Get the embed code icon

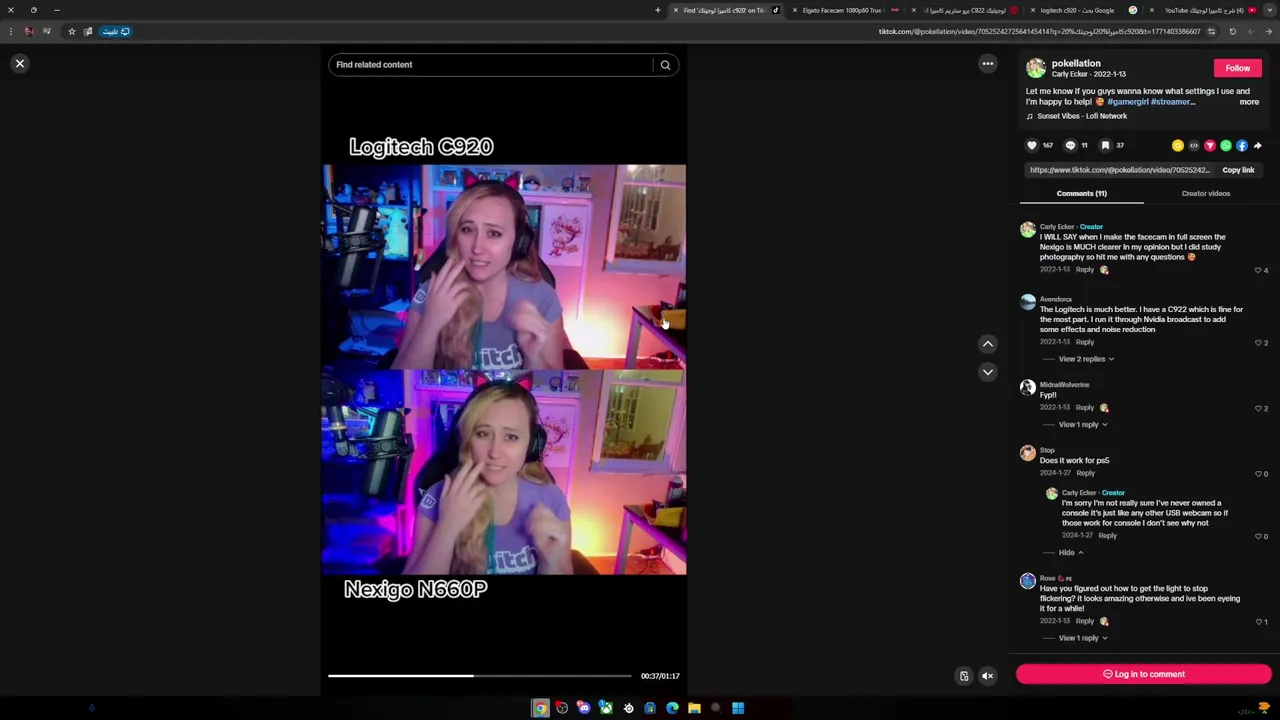1194,146
